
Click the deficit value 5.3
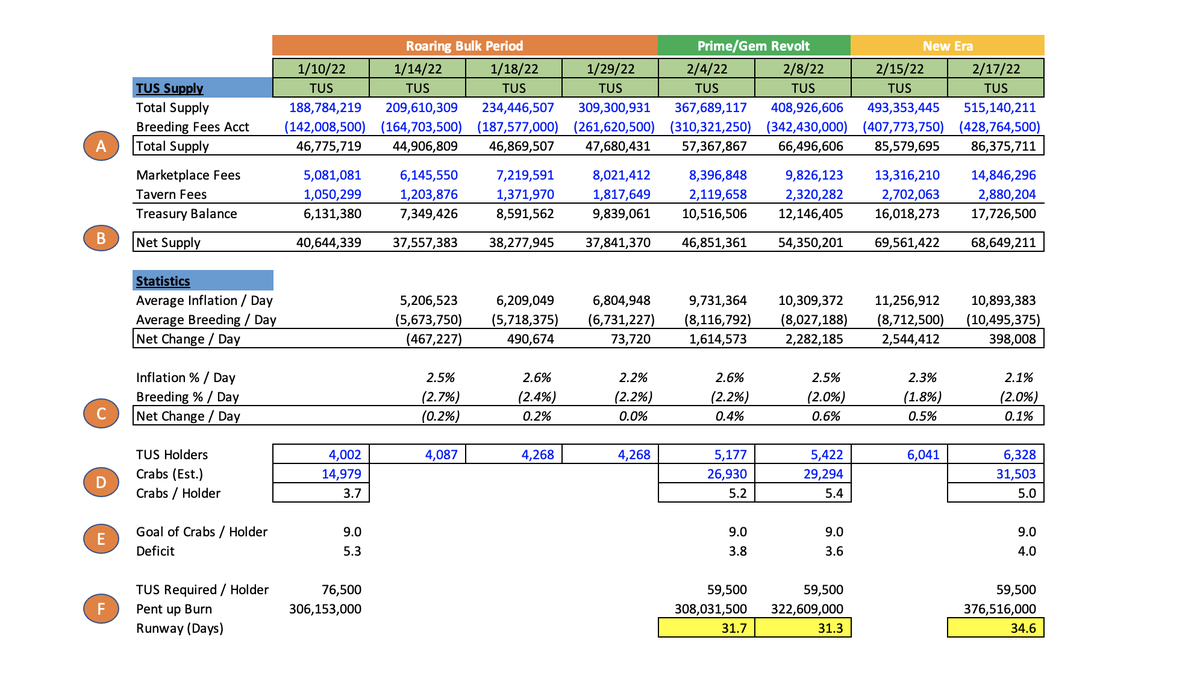[x=351, y=551]
